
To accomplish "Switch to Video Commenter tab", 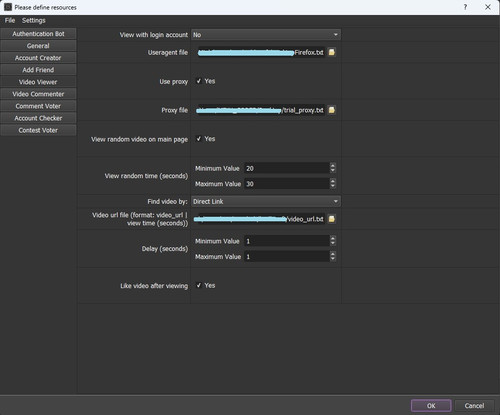I will (x=38, y=94).
